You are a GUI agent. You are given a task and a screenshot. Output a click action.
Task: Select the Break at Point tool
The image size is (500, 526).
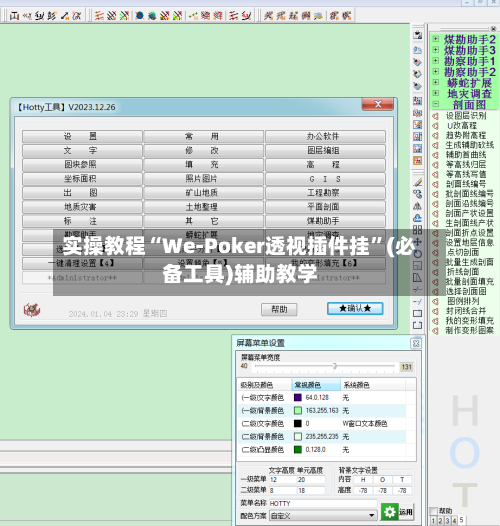(418, 313)
